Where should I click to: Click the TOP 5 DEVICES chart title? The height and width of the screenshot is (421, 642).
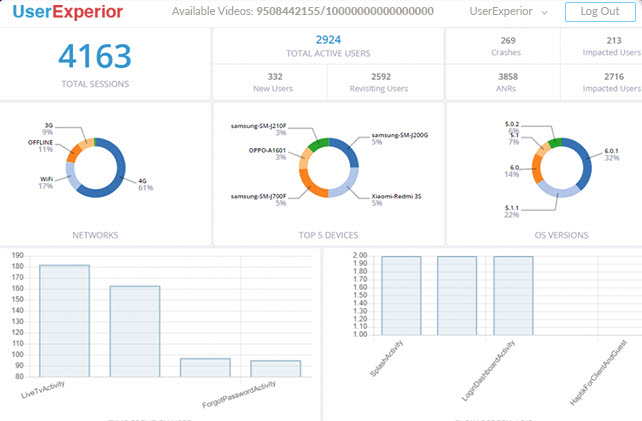point(328,235)
